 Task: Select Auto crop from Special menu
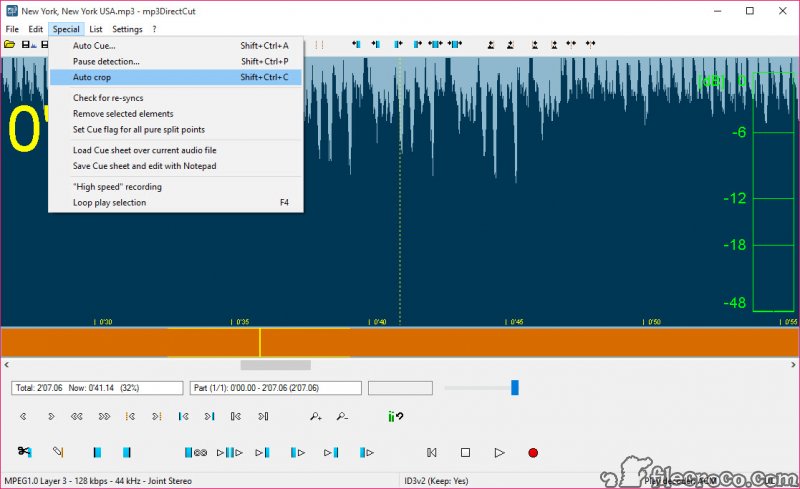92,77
